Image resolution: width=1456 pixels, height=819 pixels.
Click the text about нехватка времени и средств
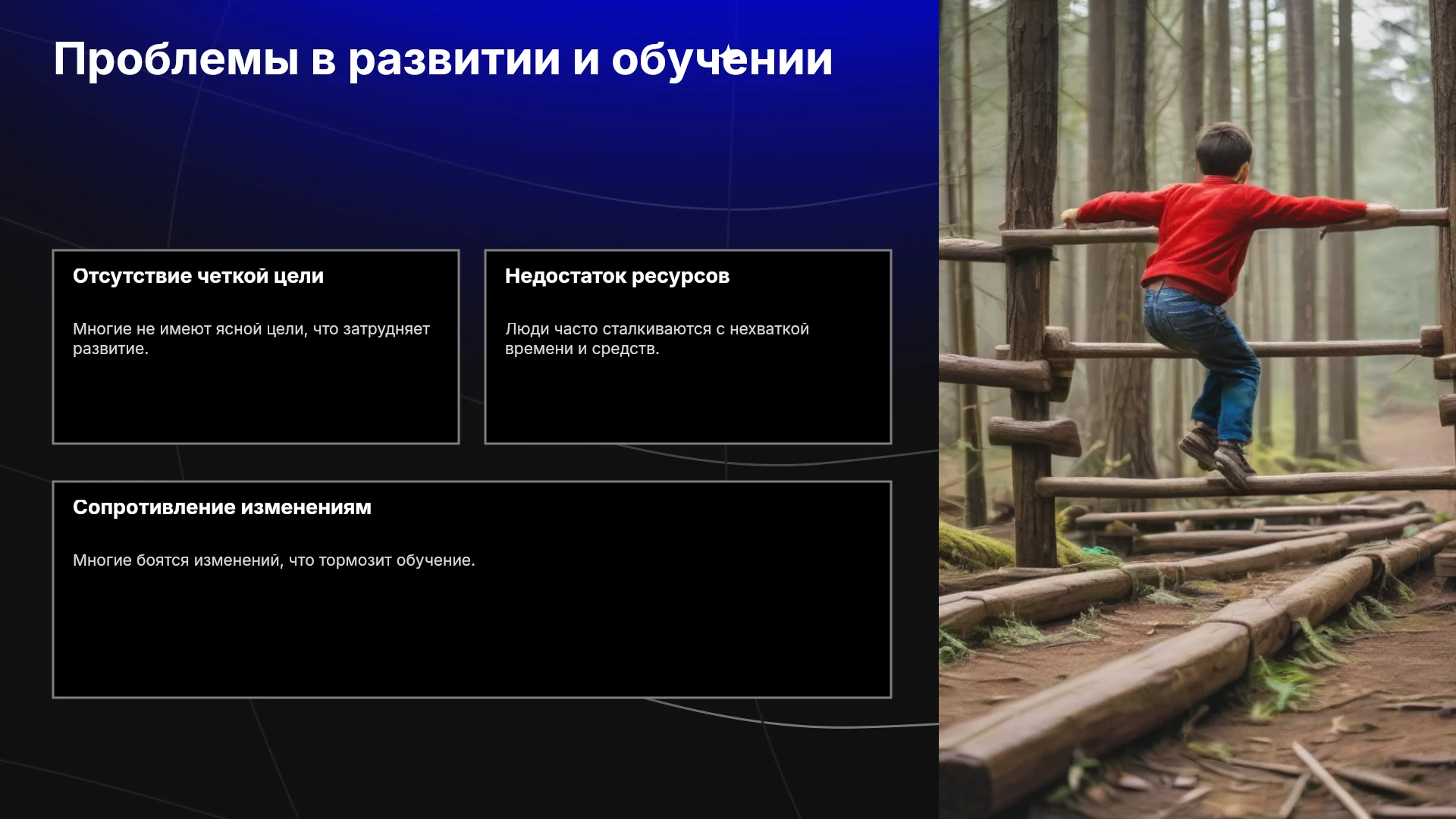point(657,339)
